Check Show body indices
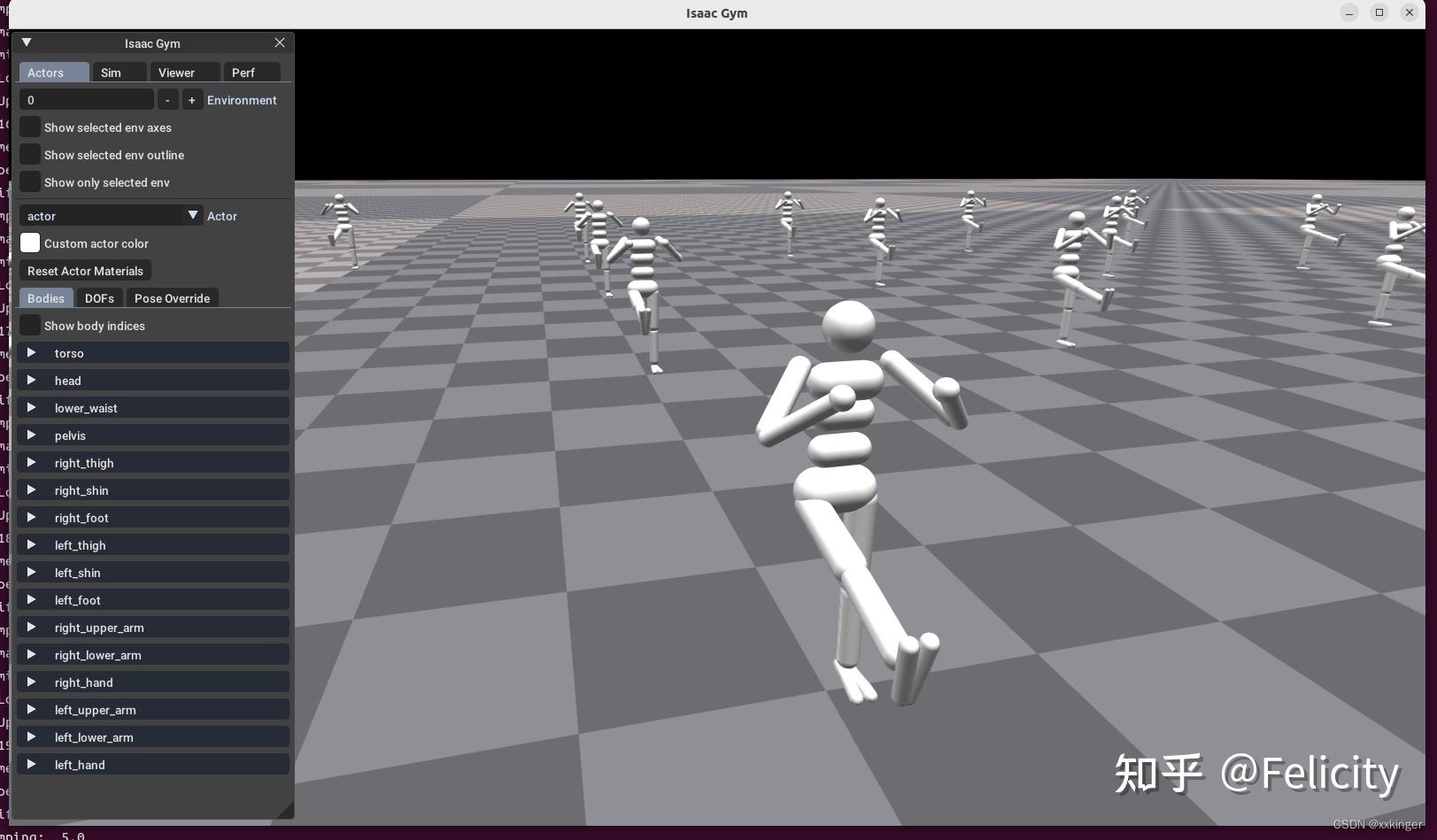1437x840 pixels. coord(30,326)
